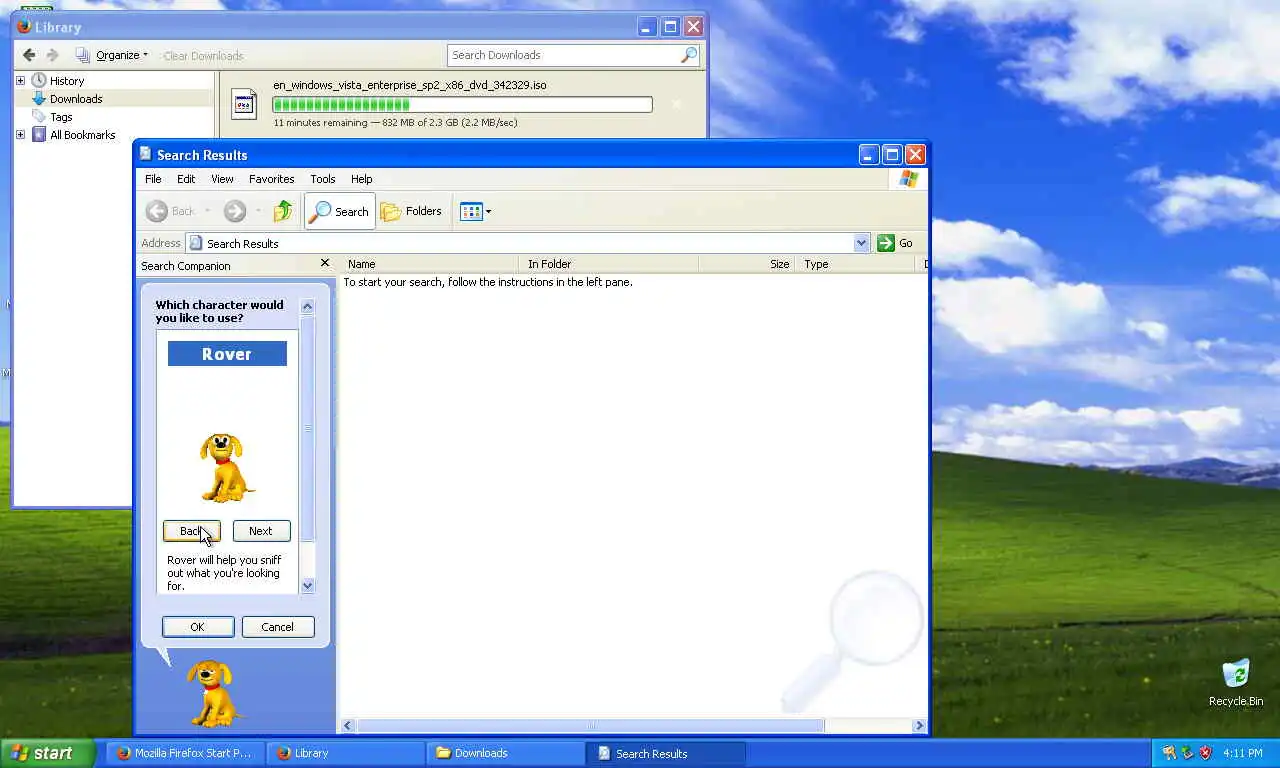The height and width of the screenshot is (768, 1280).
Task: Toggle the Search toolbar button
Action: 340,211
